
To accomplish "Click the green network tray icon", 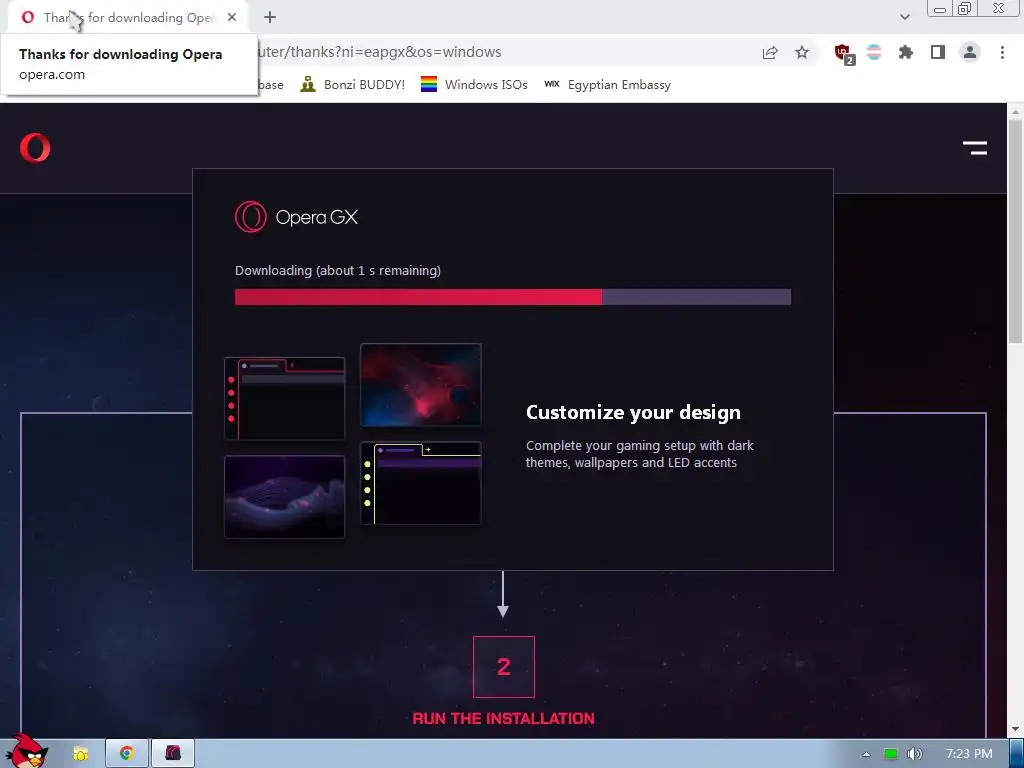I will tap(891, 754).
